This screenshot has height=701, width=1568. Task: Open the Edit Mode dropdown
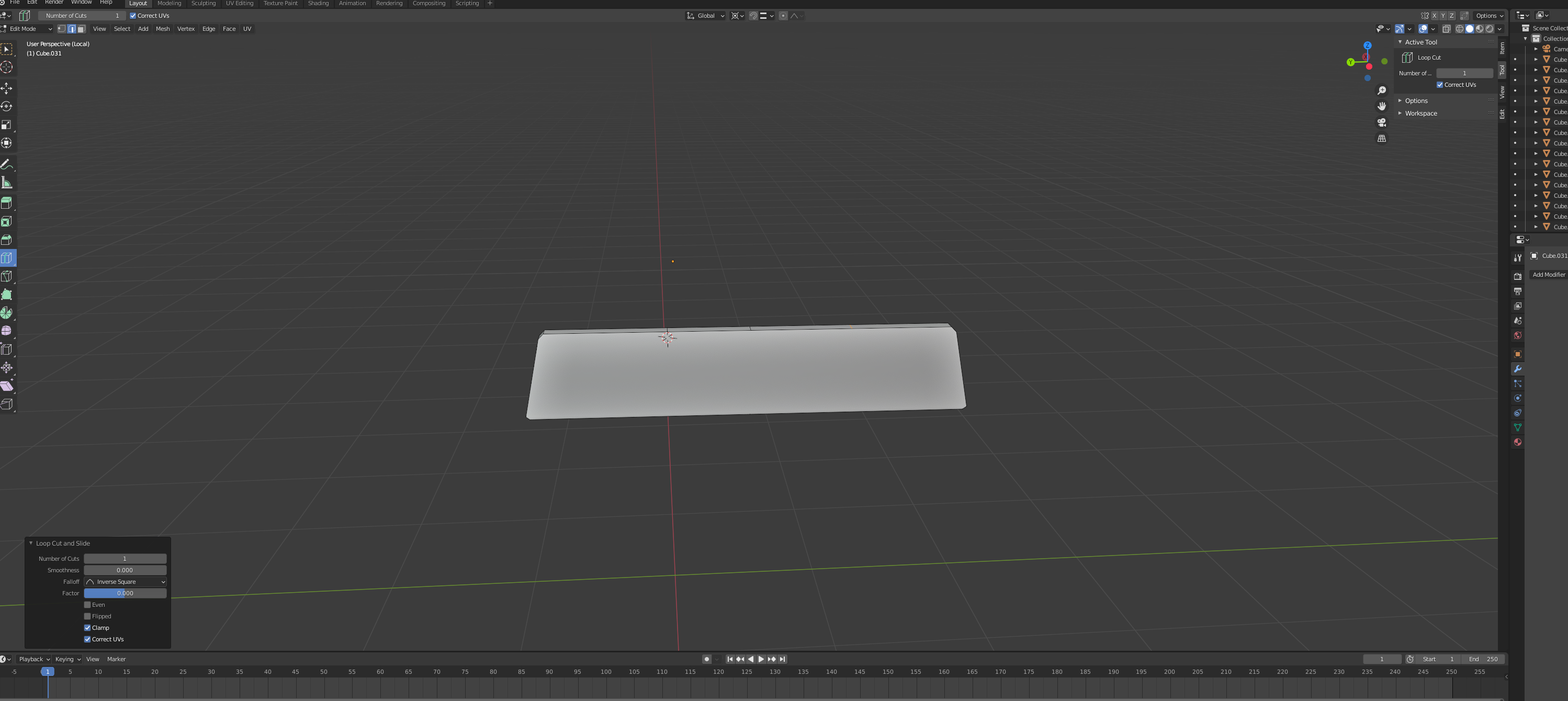27,29
